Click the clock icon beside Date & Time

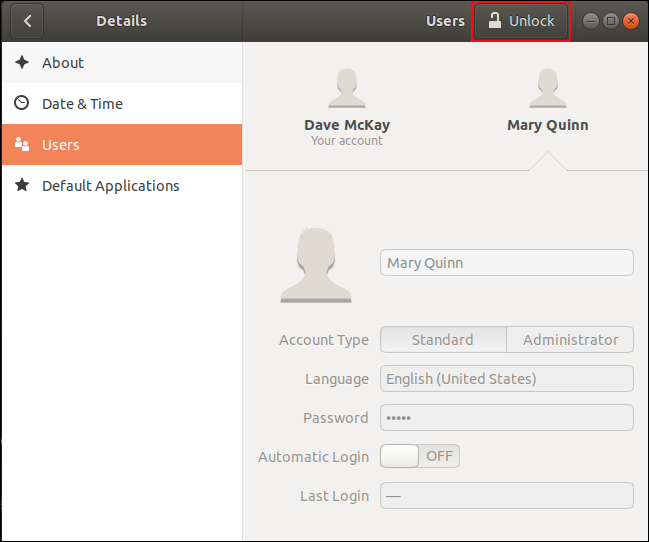tap(22, 103)
